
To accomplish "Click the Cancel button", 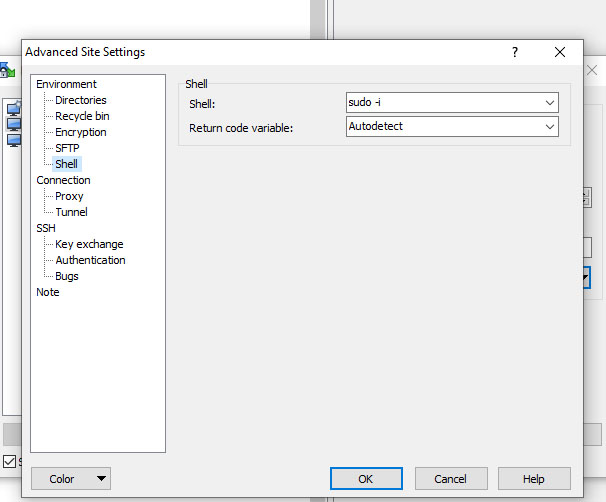I will tap(451, 479).
